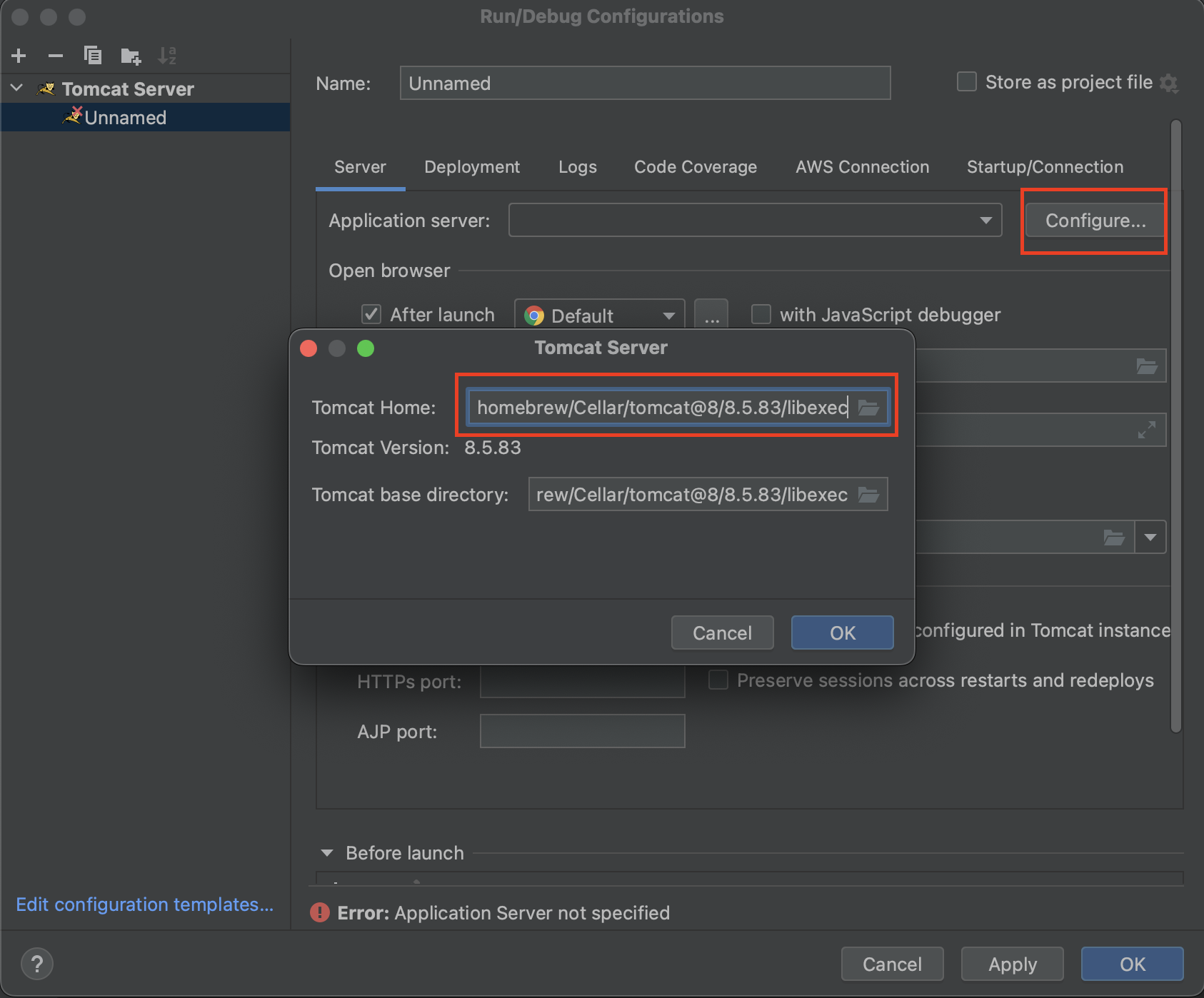Sort configurations alphabetically icon
The height and width of the screenshot is (998, 1204).
tap(167, 56)
